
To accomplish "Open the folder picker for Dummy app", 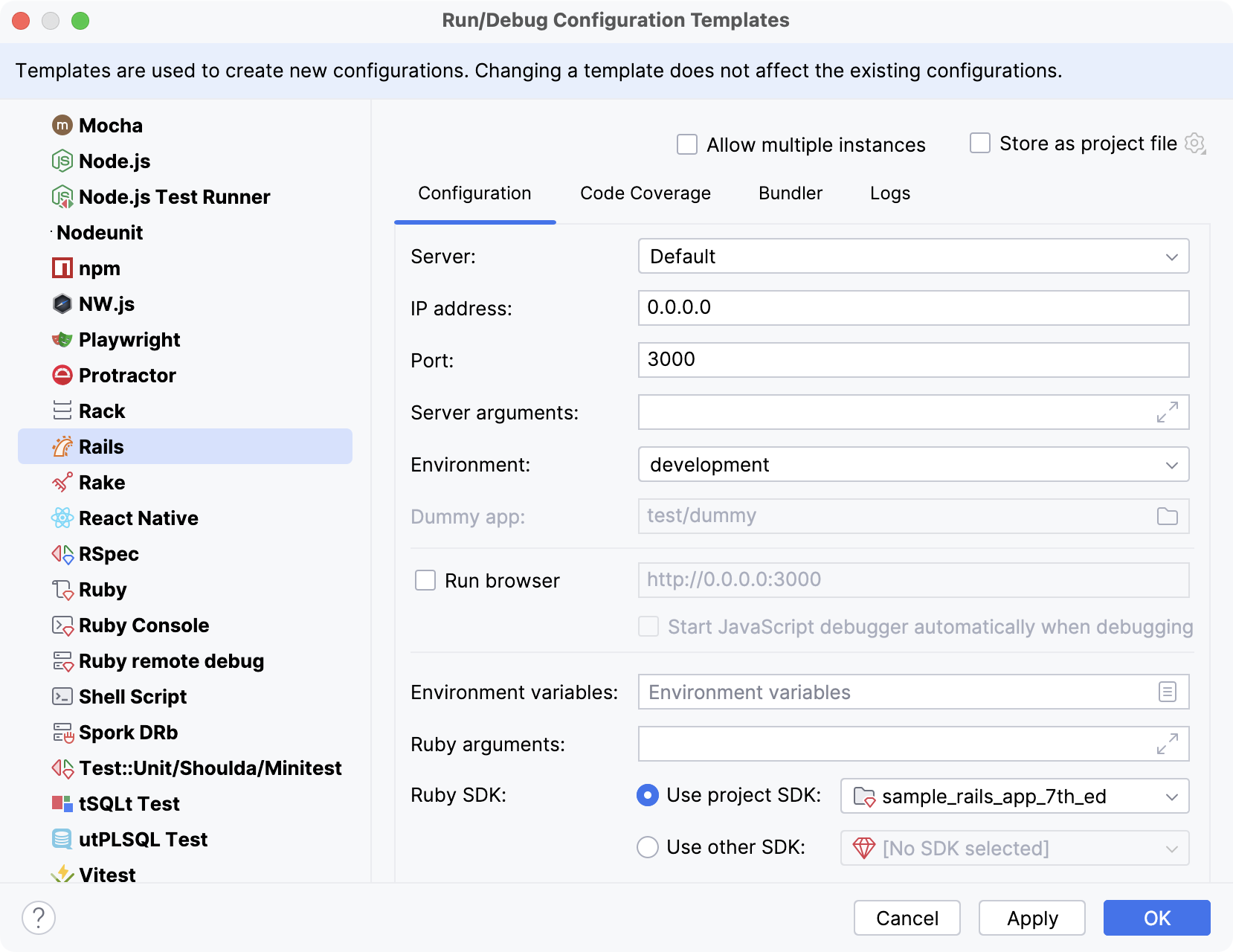I will (x=1168, y=515).
